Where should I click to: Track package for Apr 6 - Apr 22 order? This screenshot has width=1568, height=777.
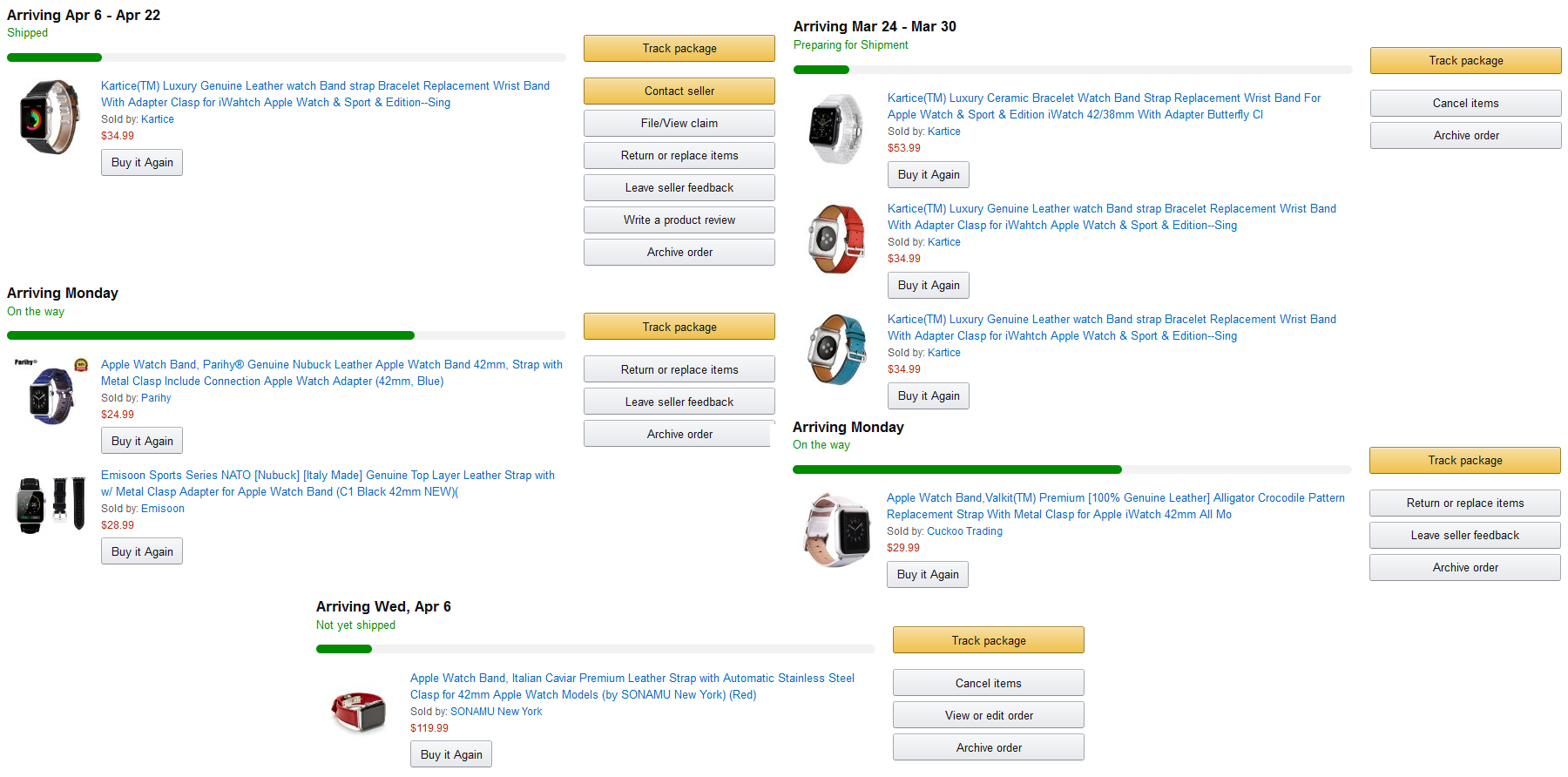679,48
